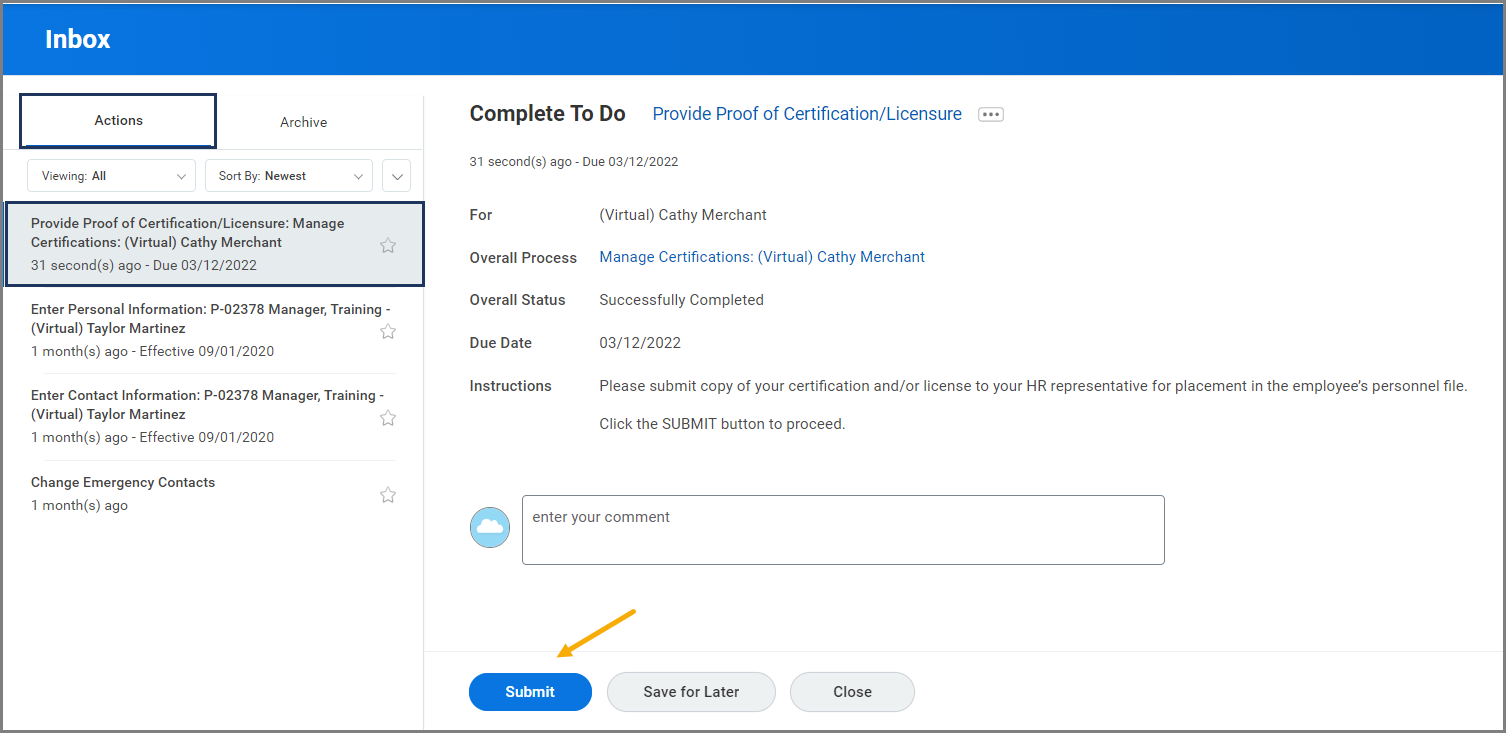Open the Sort By: Newest dropdown
Viewport: 1506px width, 733px height.
(288, 176)
